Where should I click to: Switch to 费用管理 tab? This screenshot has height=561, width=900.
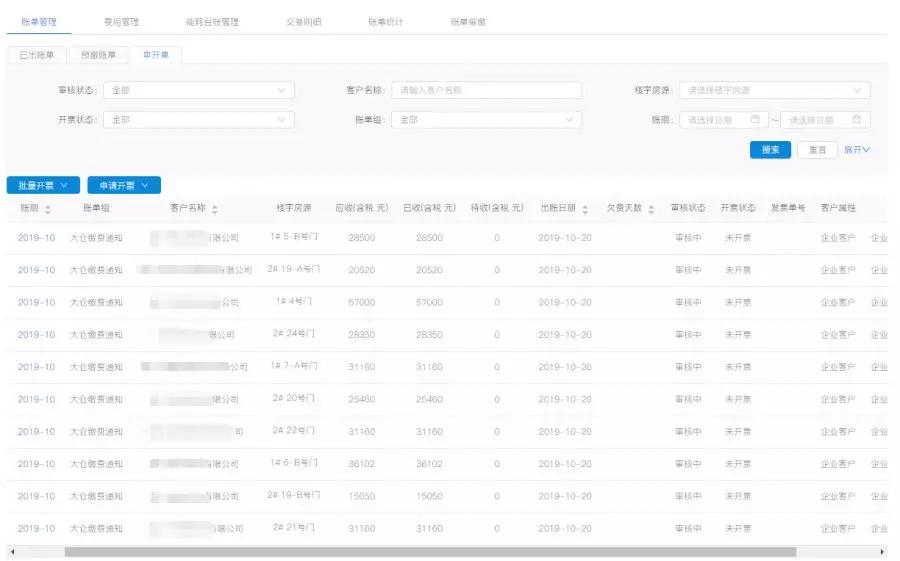tap(121, 21)
